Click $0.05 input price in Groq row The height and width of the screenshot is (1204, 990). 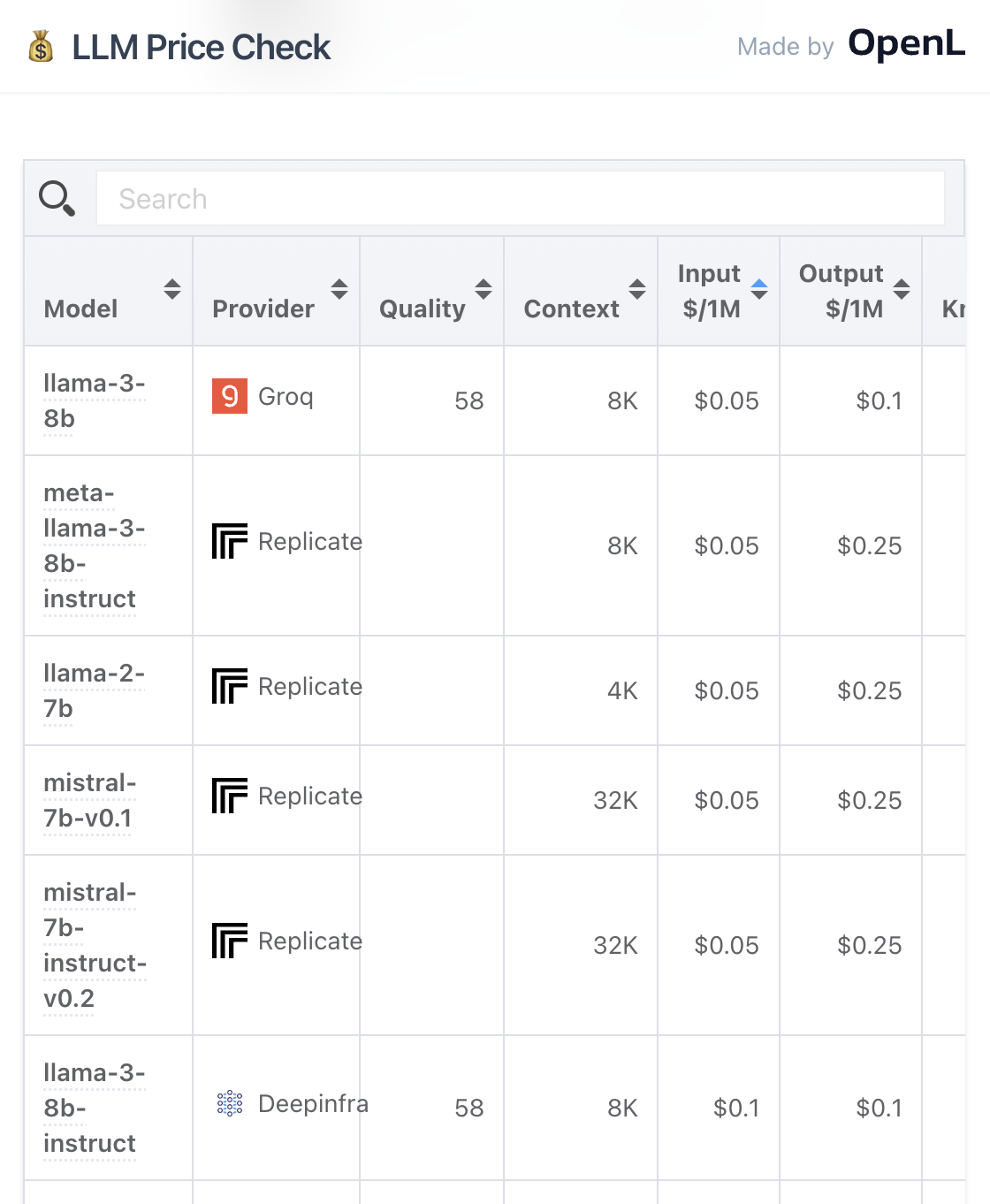click(727, 400)
